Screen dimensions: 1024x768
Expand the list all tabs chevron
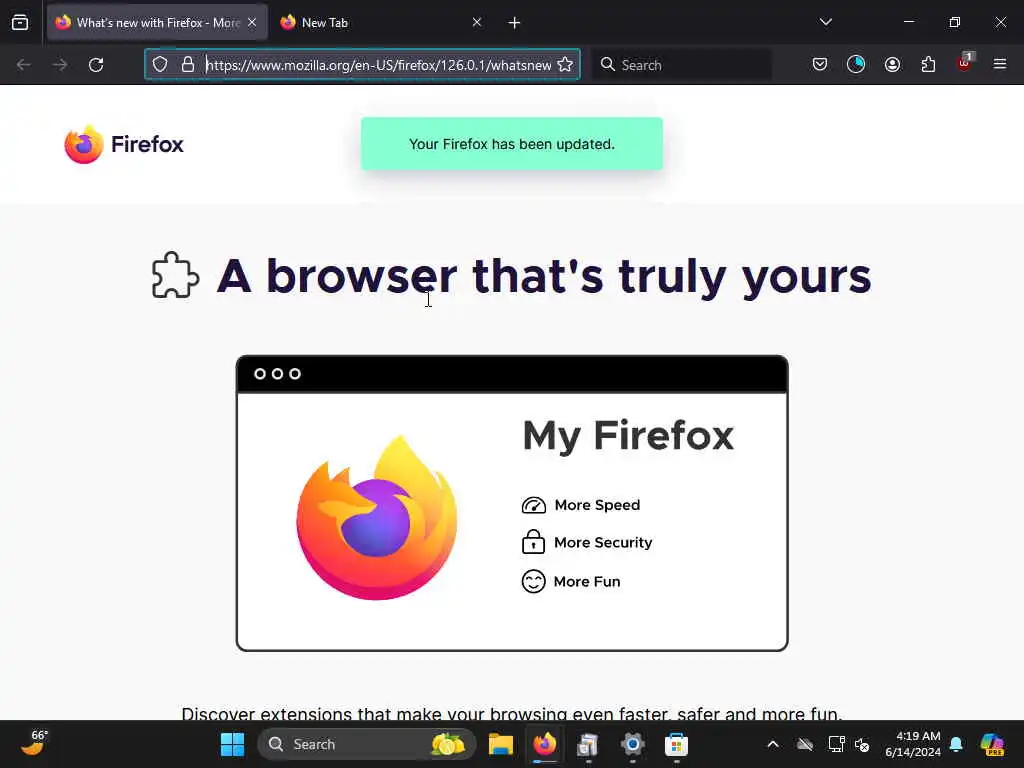pyautogui.click(x=825, y=22)
